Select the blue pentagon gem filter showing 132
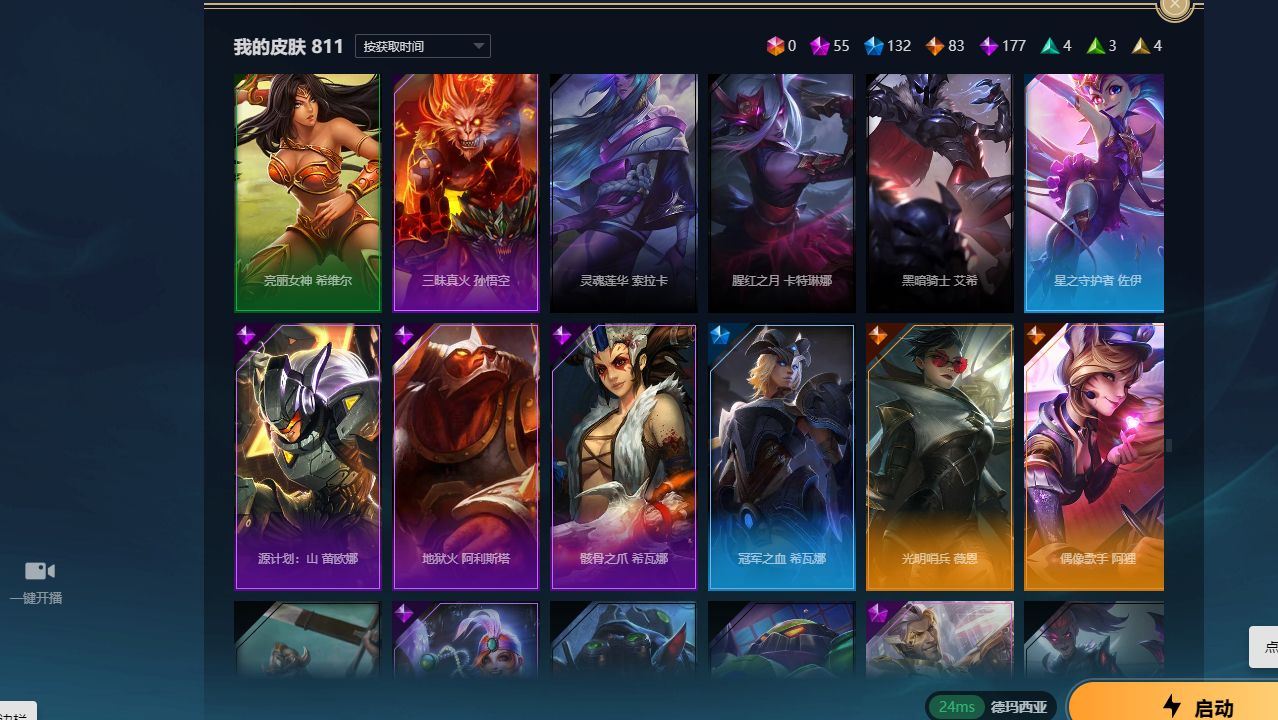 (873, 46)
